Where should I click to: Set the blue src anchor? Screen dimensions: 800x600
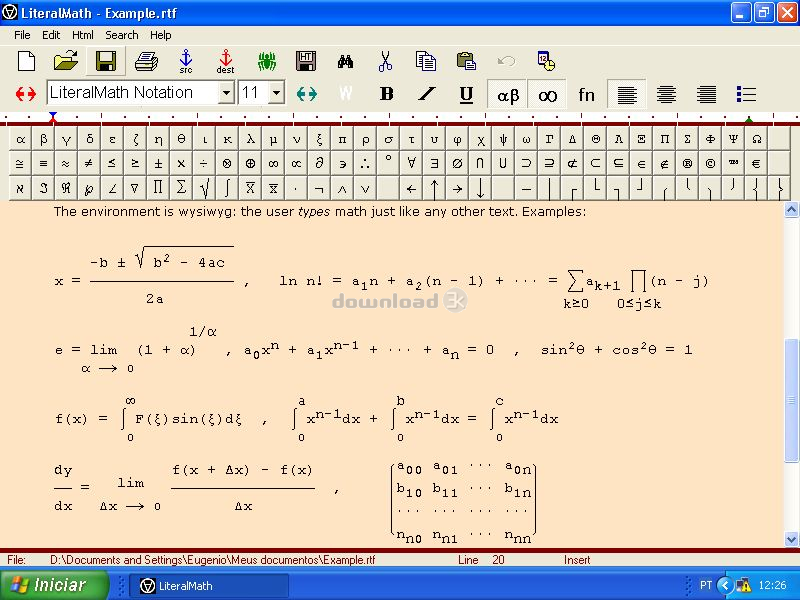click(186, 62)
